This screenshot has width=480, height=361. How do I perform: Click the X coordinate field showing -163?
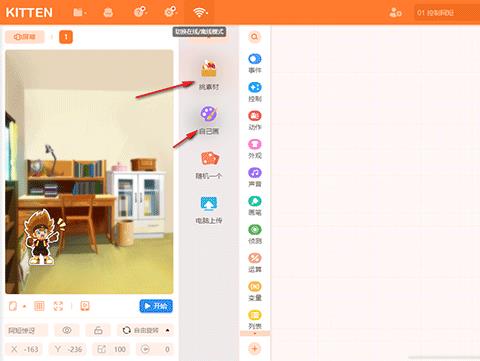24,349
